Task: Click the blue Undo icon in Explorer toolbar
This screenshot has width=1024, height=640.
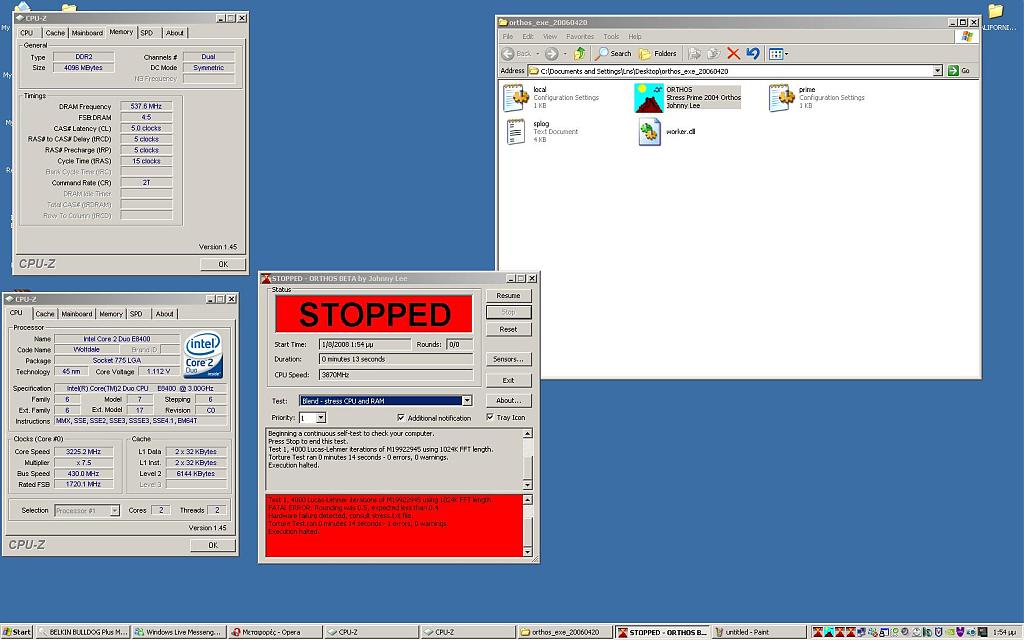Action: coord(753,54)
